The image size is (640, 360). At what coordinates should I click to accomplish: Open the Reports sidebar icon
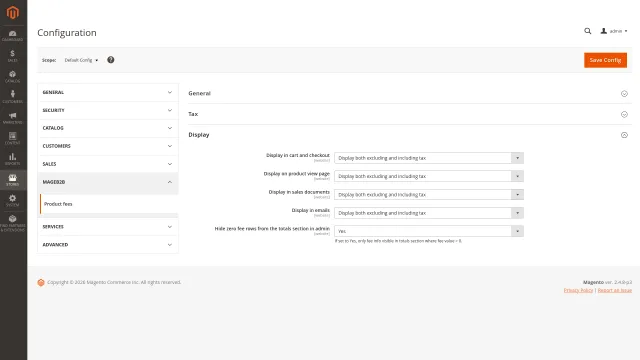(x=13, y=159)
